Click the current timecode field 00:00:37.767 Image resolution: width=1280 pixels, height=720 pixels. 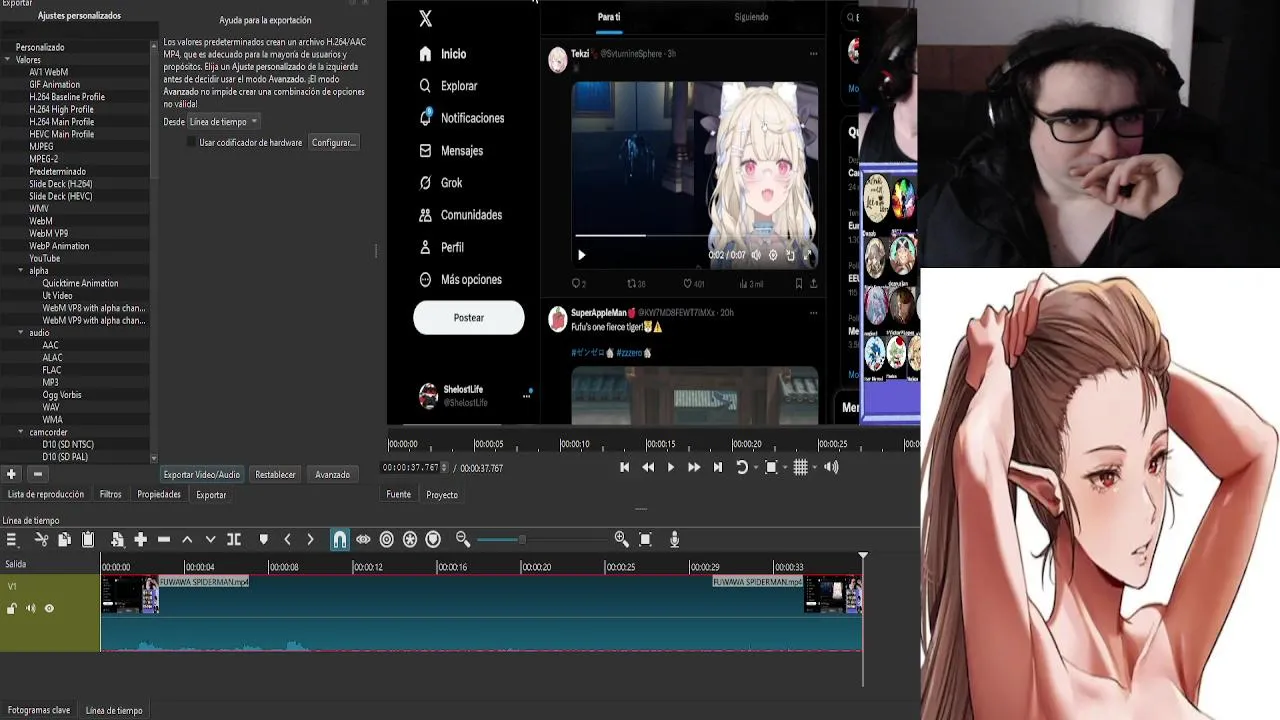(x=412, y=468)
